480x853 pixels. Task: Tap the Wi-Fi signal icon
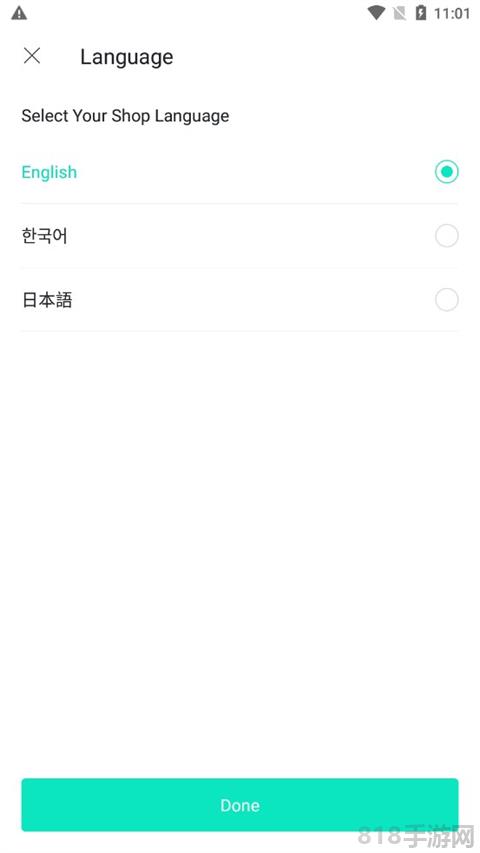[x=376, y=13]
